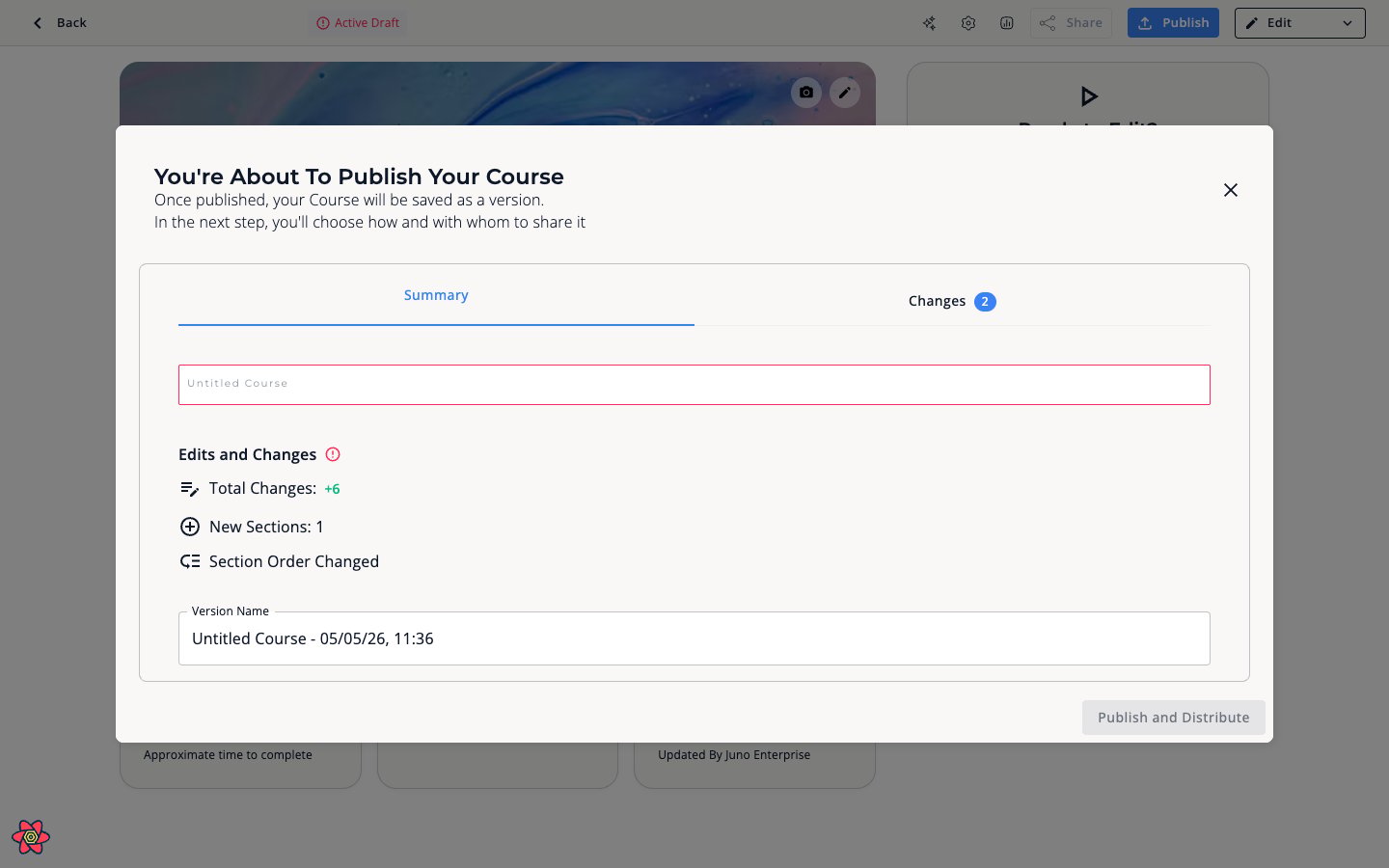1389x868 pixels.
Task: Click the Version Name input field
Action: (x=694, y=638)
